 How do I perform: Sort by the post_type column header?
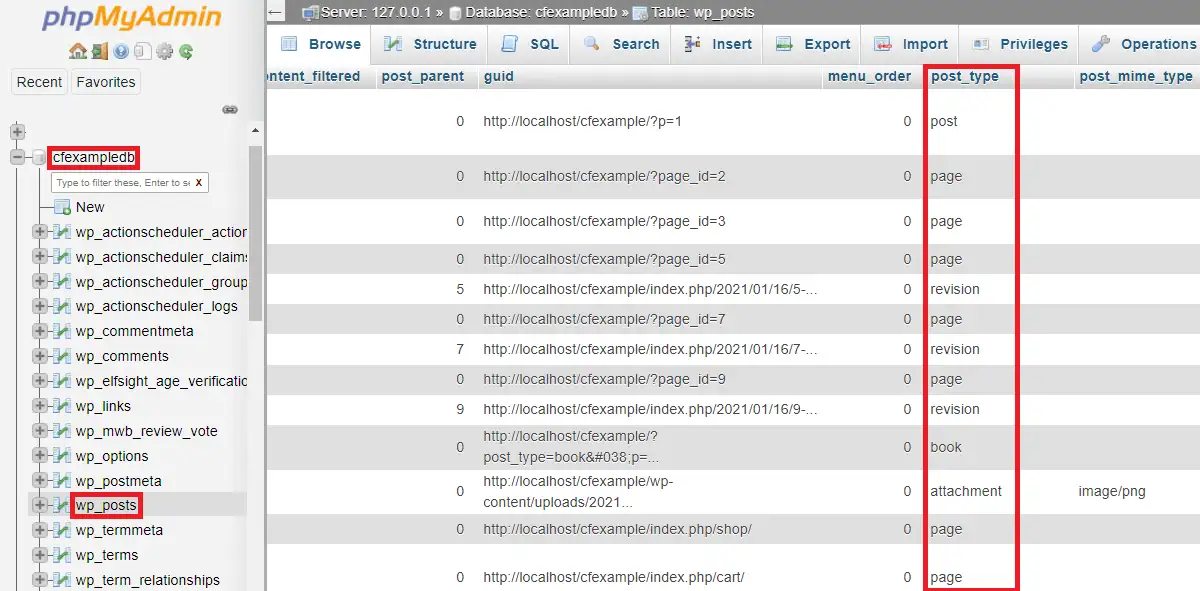point(965,76)
